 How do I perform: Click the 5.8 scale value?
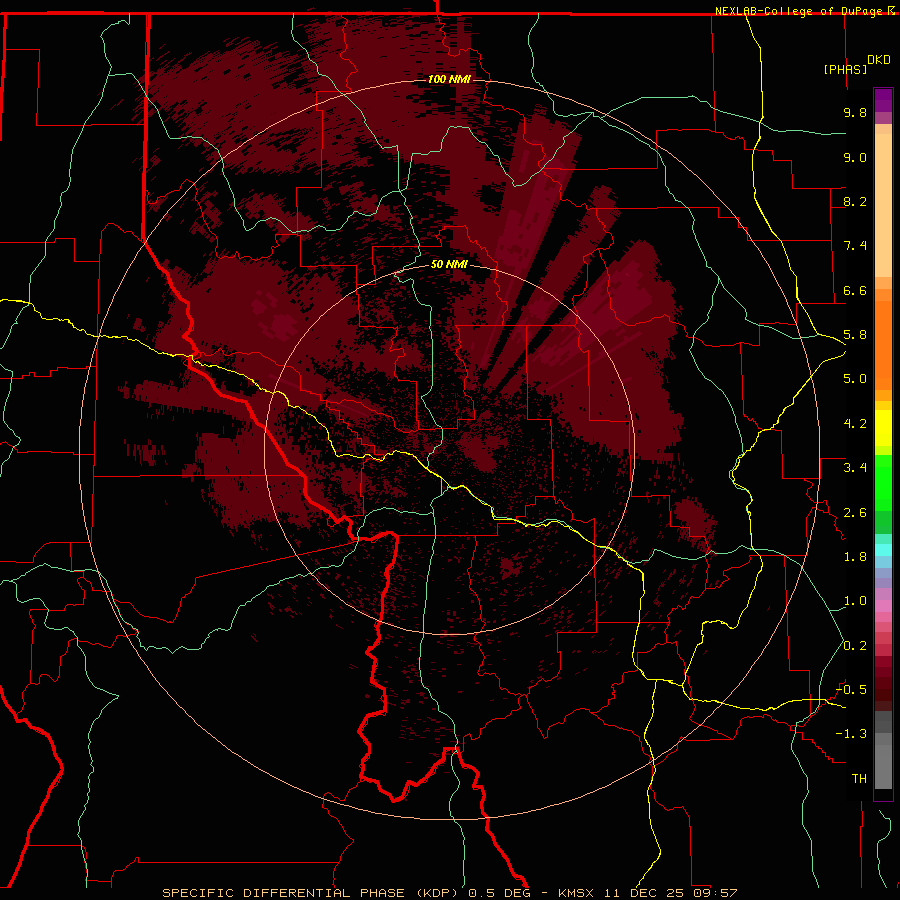855,335
